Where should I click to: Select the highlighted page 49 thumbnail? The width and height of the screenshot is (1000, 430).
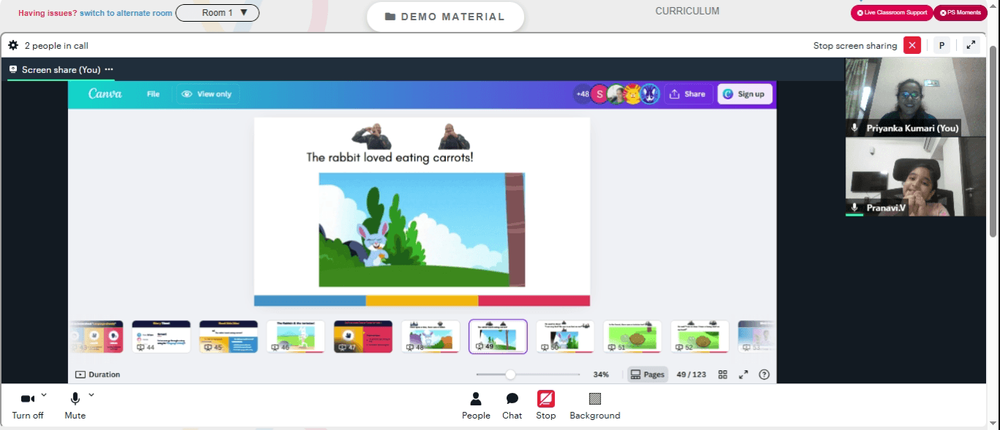tap(498, 336)
